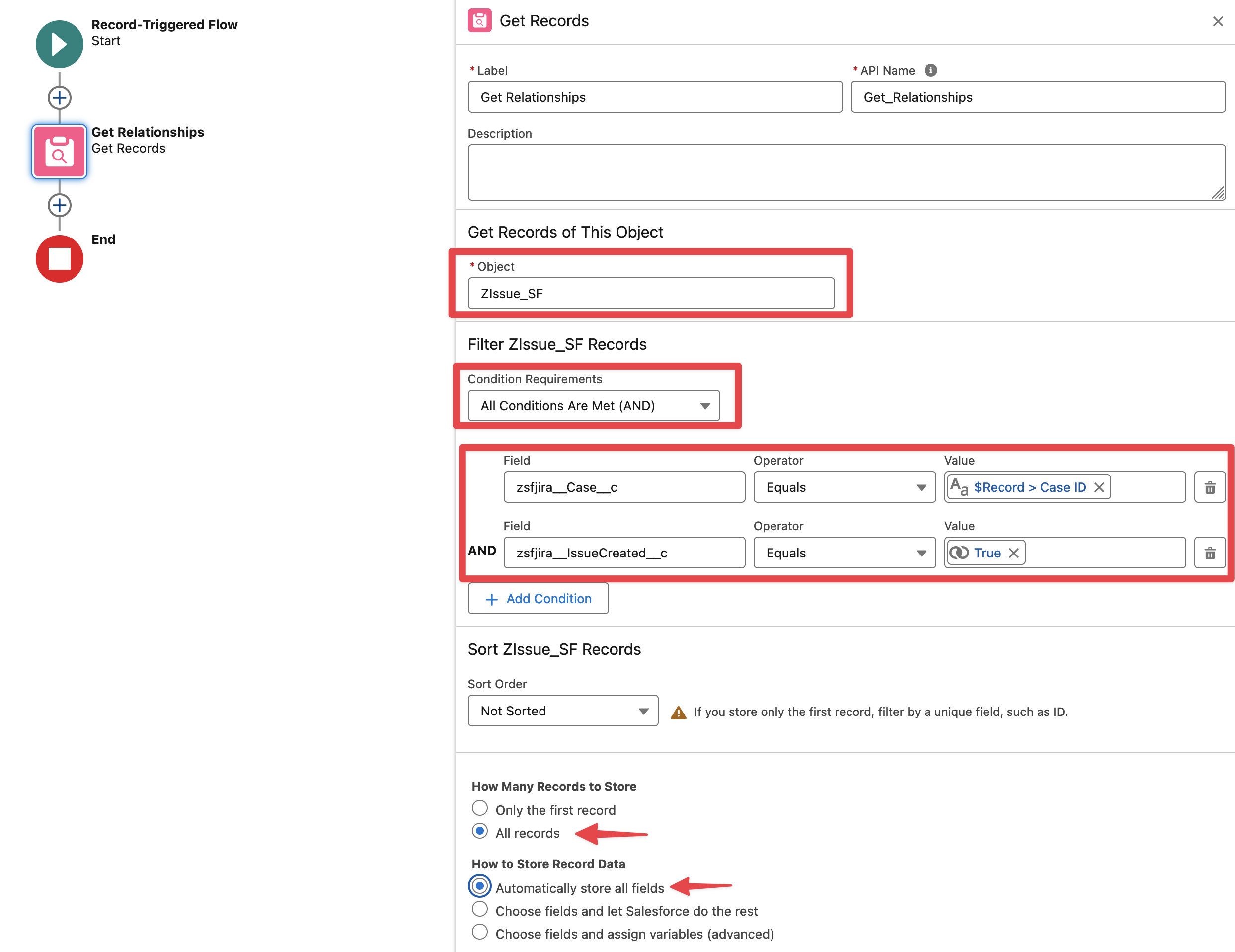Image resolution: width=1235 pixels, height=952 pixels.
Task: Select All records radio button
Action: coord(479,831)
